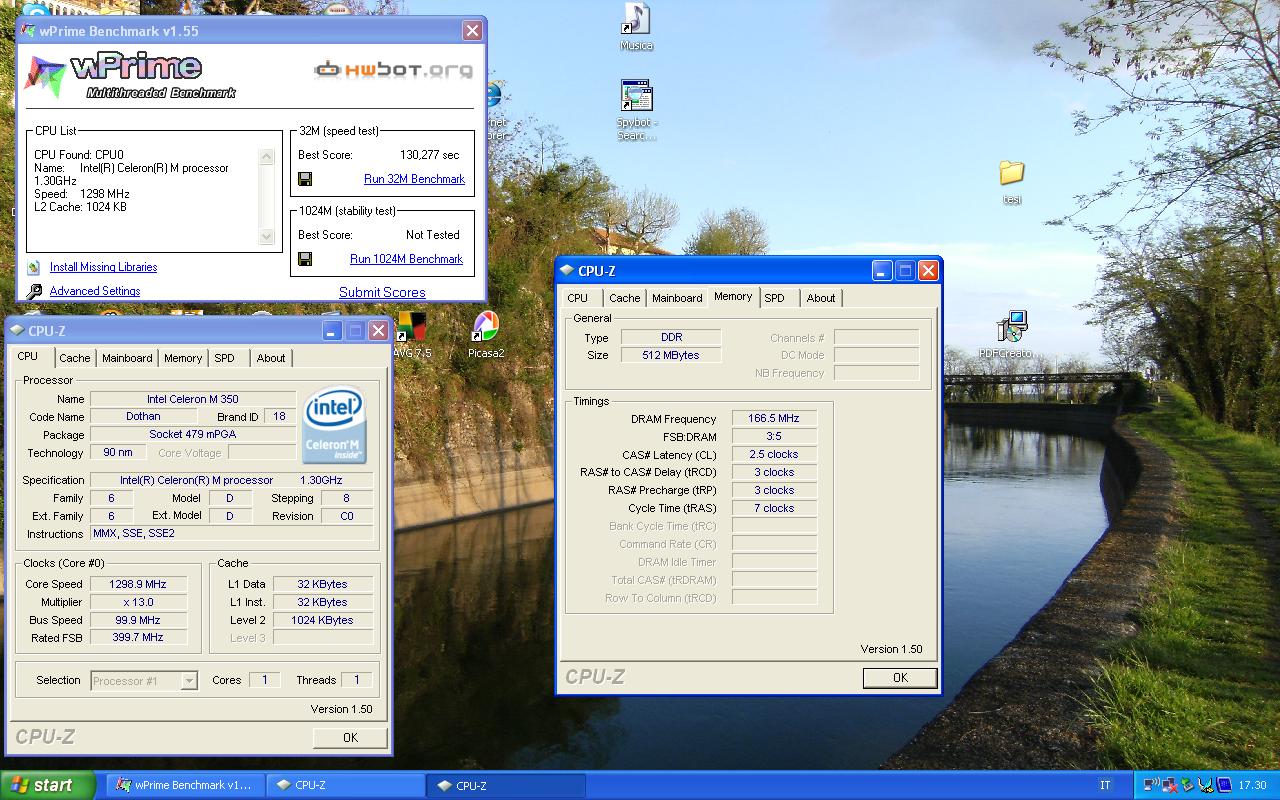Image resolution: width=1280 pixels, height=800 pixels.
Task: Select Mainboard tab in CPU-Z Memory window
Action: click(677, 298)
